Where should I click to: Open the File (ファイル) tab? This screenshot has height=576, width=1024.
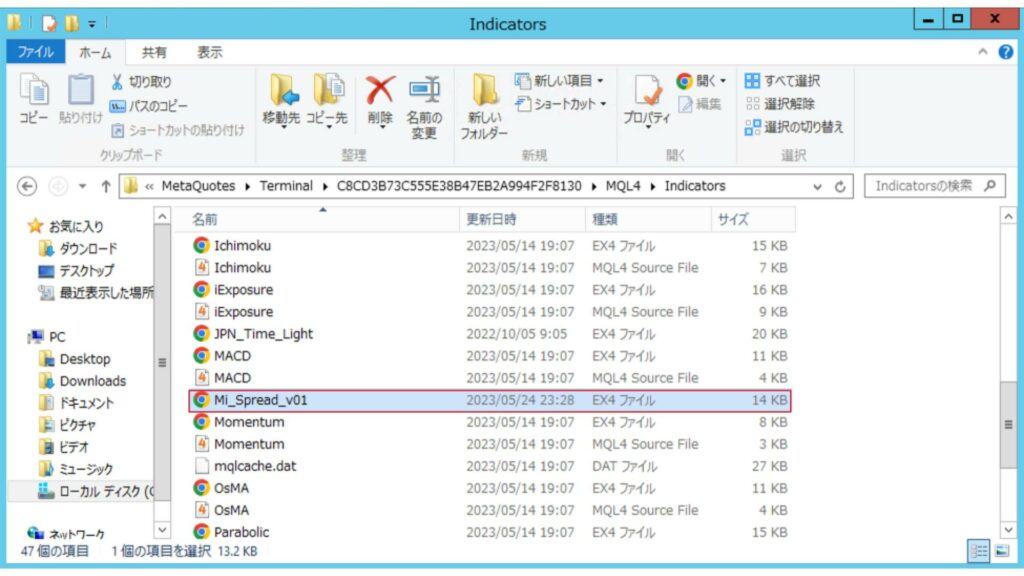(35, 52)
